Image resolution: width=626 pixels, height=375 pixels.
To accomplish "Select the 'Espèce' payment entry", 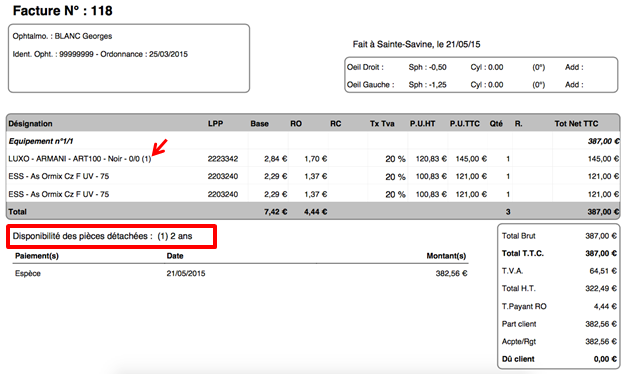I will [28, 274].
